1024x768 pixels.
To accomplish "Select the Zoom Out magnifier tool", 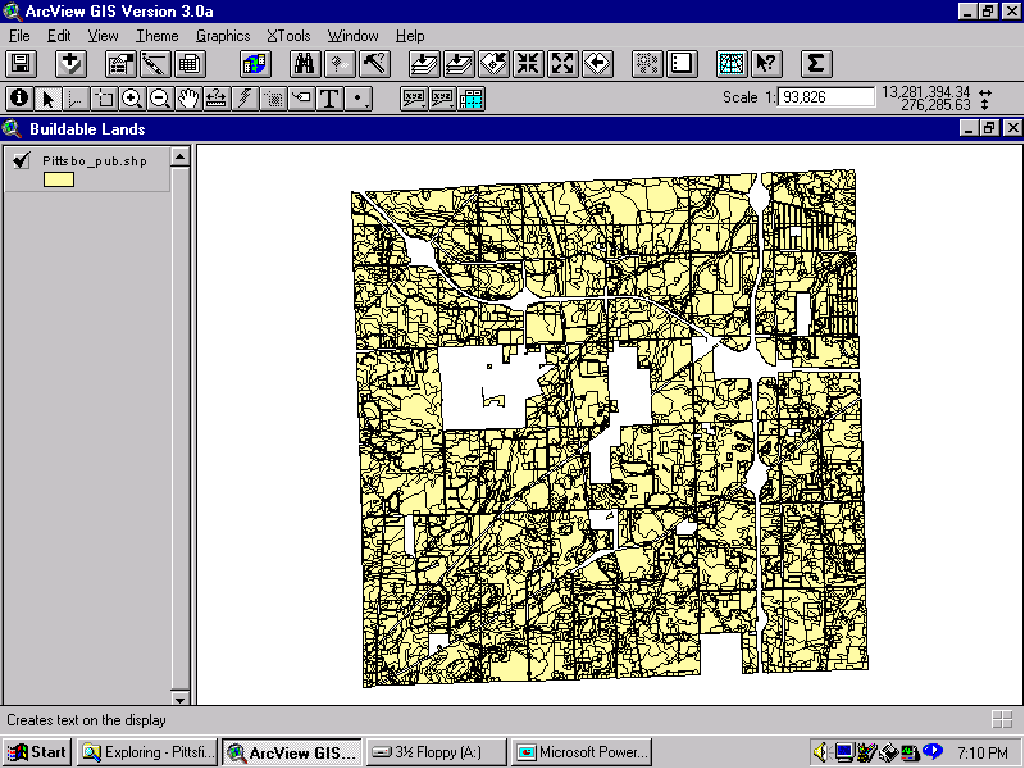I will coord(159,99).
